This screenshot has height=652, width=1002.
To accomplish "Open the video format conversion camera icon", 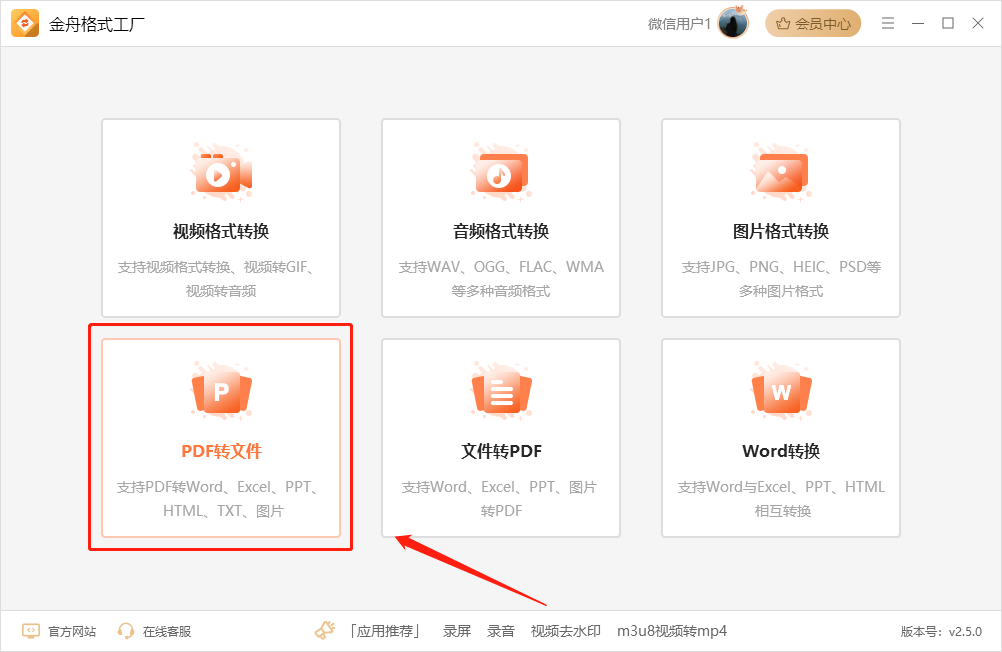I will (222, 174).
